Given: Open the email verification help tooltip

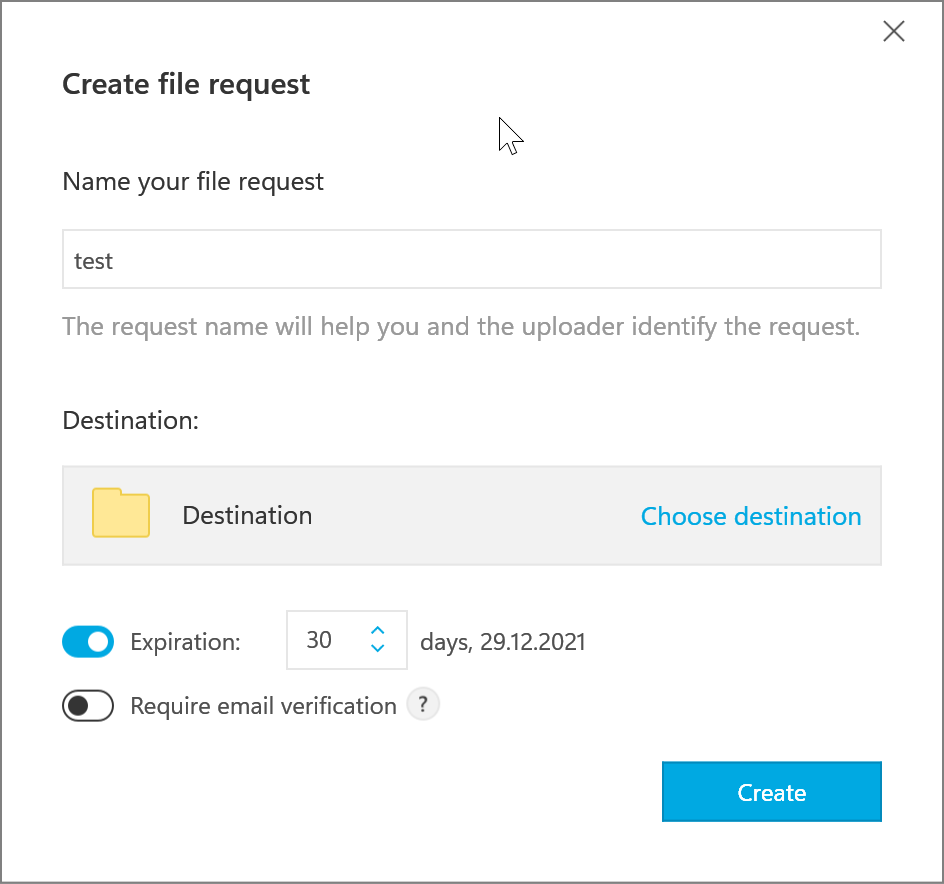Looking at the screenshot, I should (423, 704).
